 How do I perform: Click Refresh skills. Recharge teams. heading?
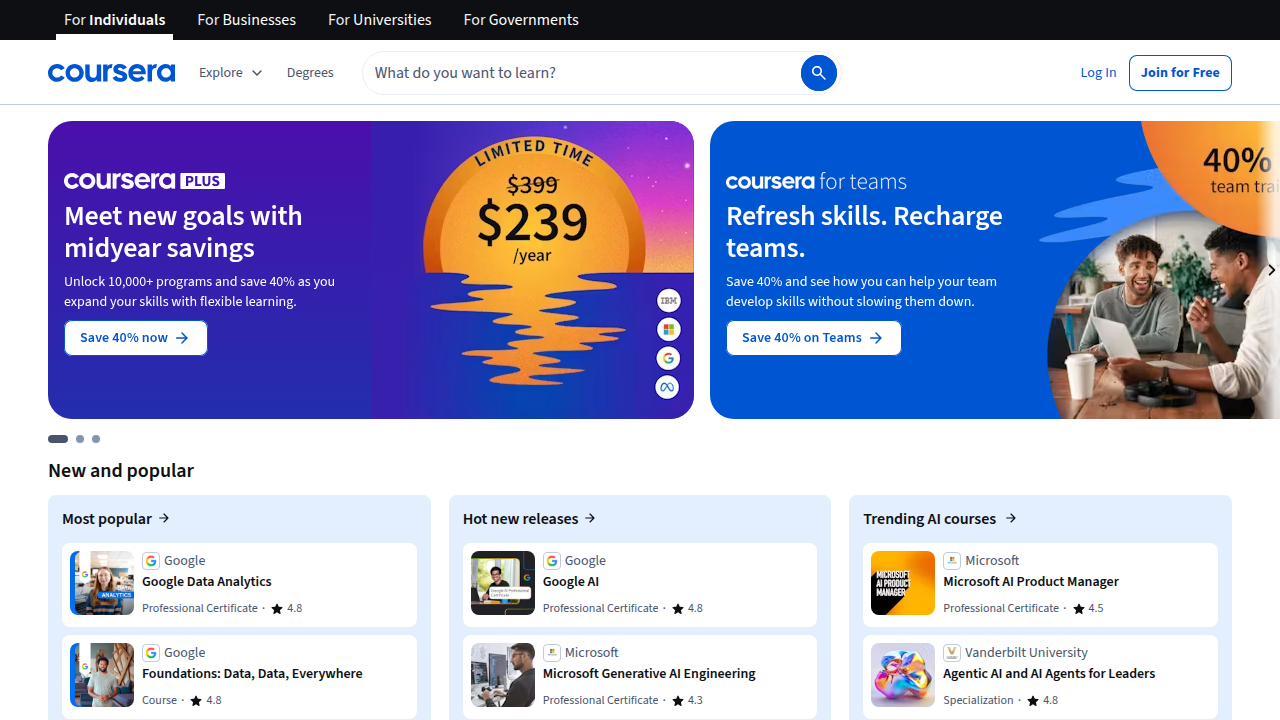864,232
